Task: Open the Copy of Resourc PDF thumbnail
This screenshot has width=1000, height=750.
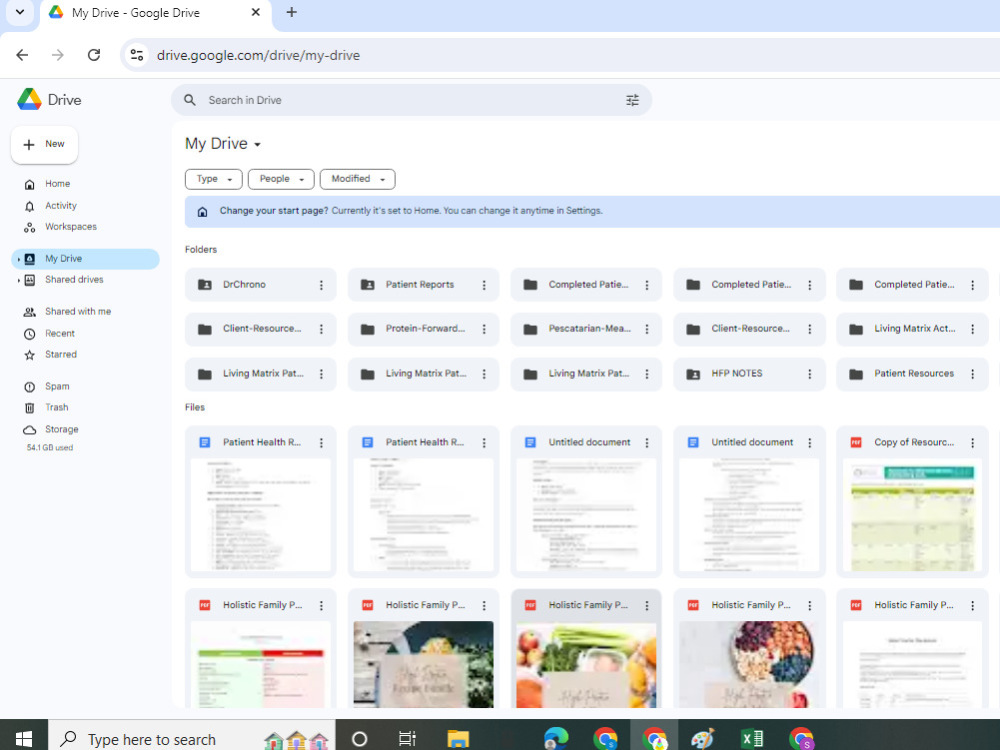Action: click(x=912, y=515)
